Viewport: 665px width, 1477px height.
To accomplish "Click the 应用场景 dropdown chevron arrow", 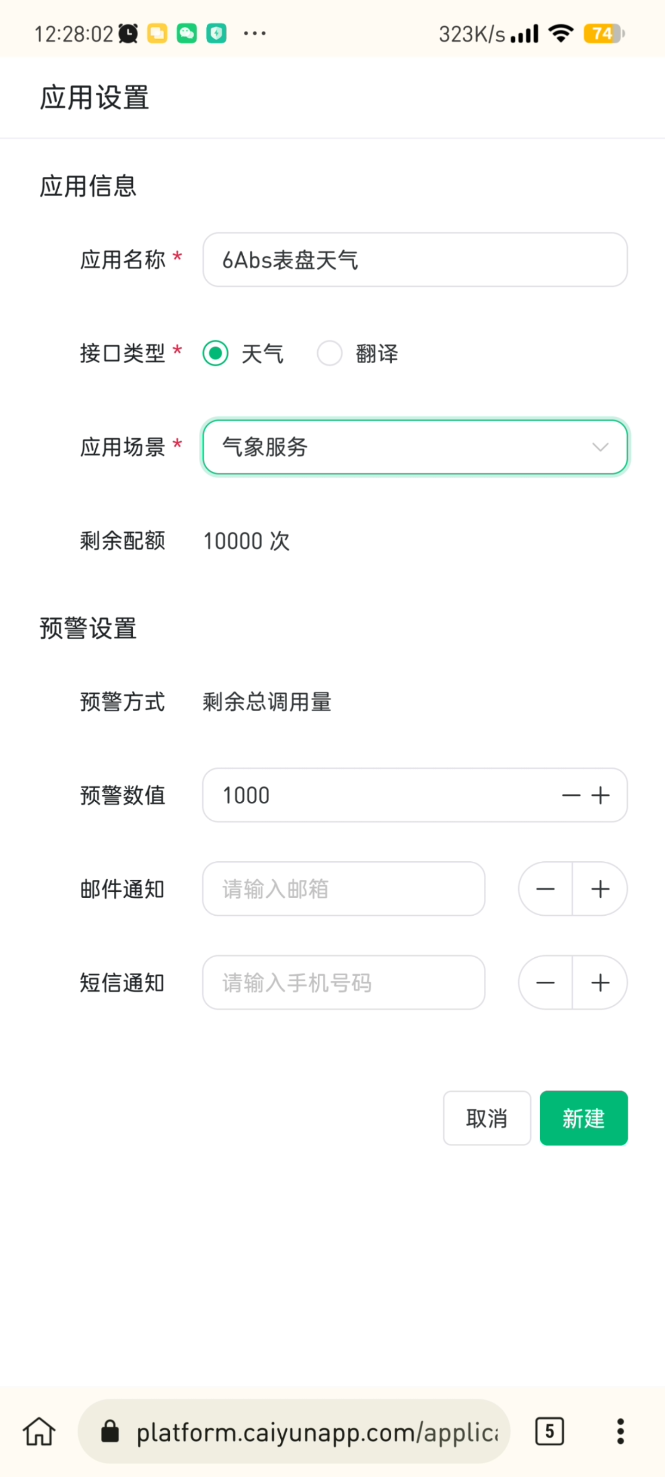I will [x=600, y=447].
